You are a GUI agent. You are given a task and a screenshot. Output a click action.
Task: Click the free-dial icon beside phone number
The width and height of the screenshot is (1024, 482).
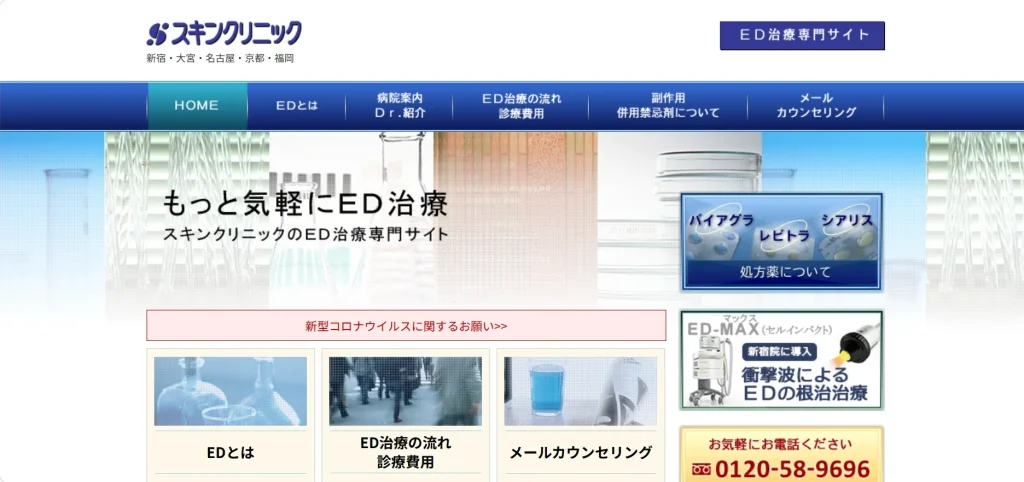coord(701,470)
